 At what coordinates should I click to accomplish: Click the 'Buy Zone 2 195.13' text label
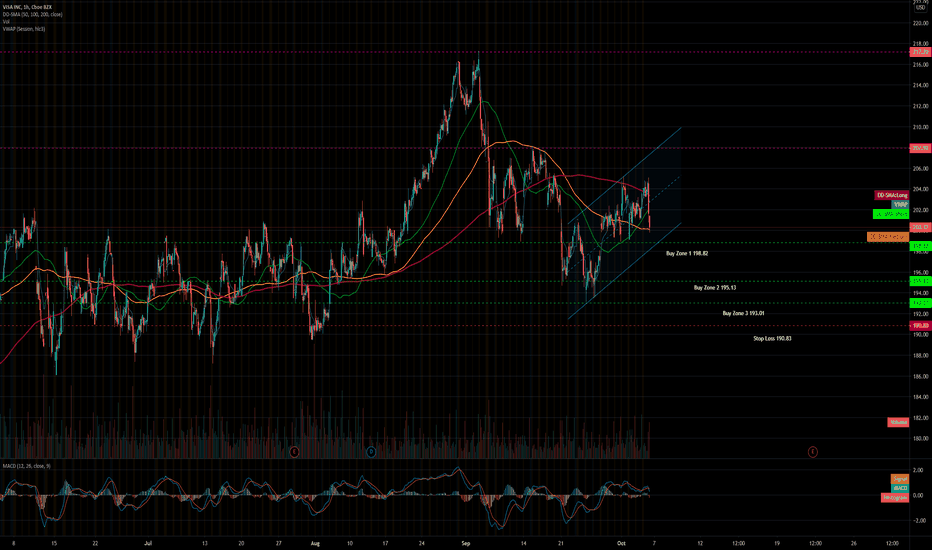715,288
